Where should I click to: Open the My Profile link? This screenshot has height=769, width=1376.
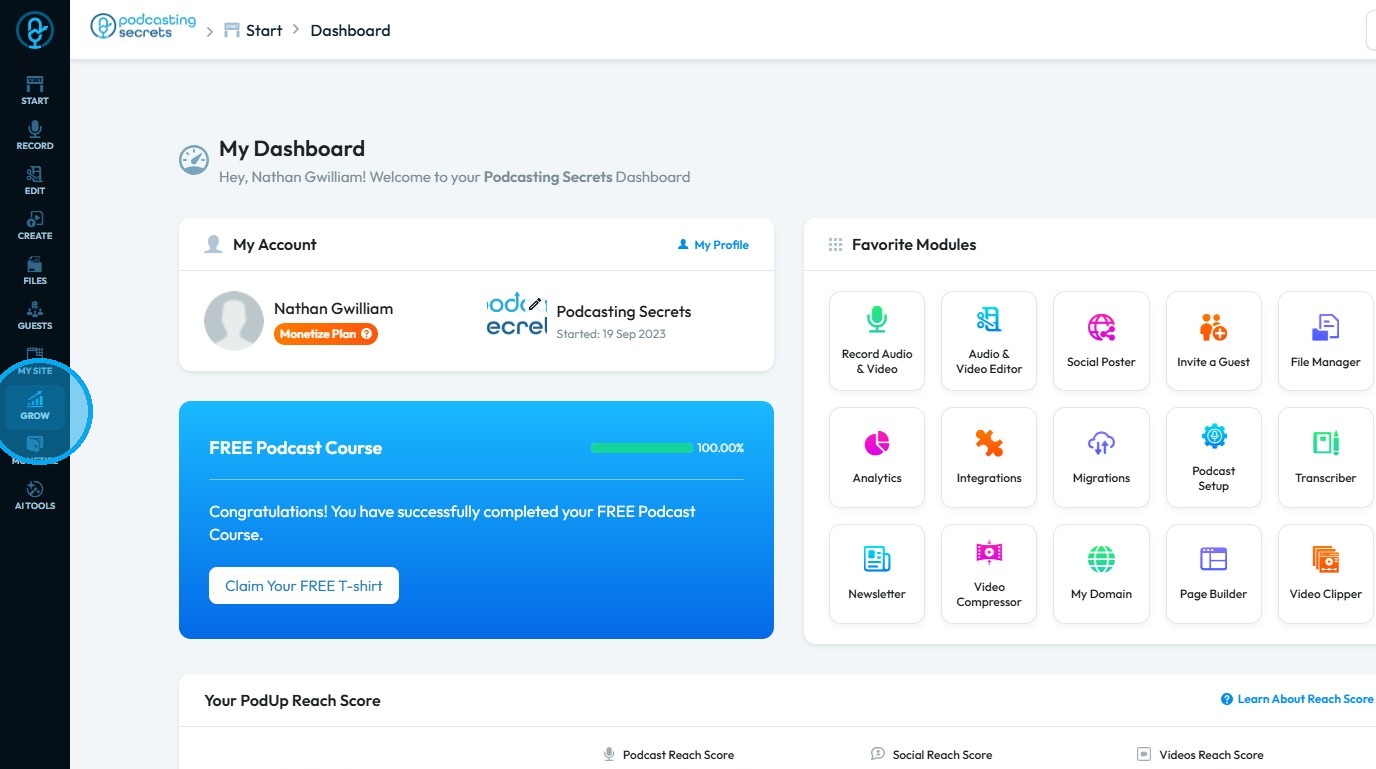pos(713,244)
